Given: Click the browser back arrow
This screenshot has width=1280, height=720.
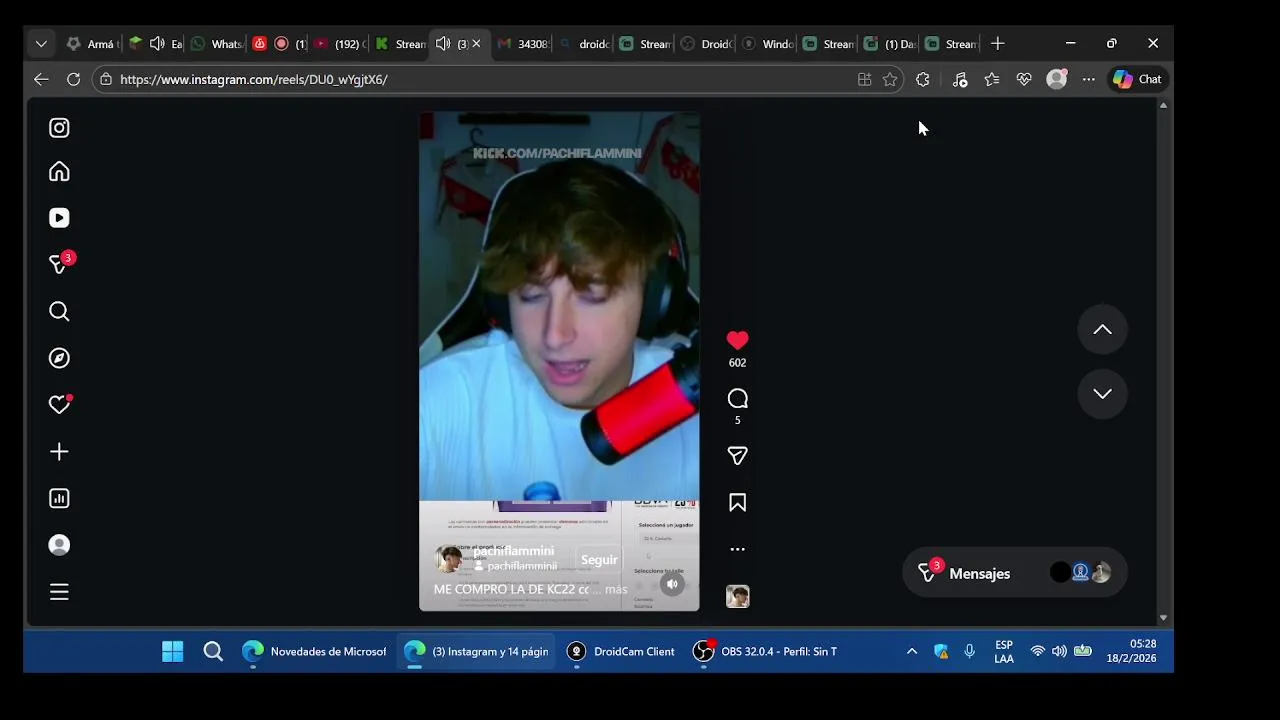Looking at the screenshot, I should 41,79.
